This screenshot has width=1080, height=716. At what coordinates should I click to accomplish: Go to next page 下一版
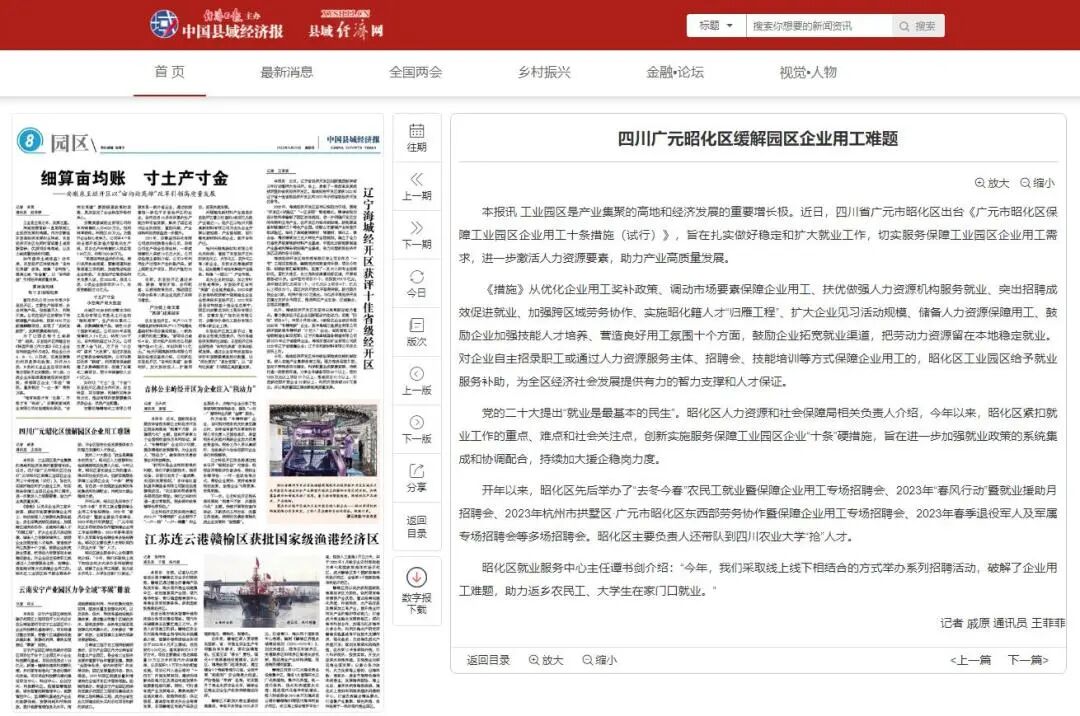click(417, 430)
